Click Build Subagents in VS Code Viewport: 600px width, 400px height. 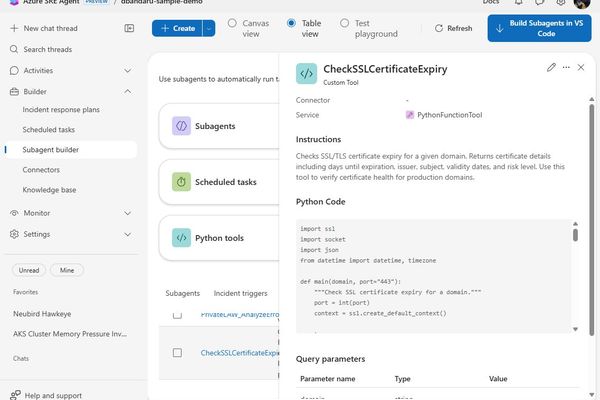(x=539, y=28)
